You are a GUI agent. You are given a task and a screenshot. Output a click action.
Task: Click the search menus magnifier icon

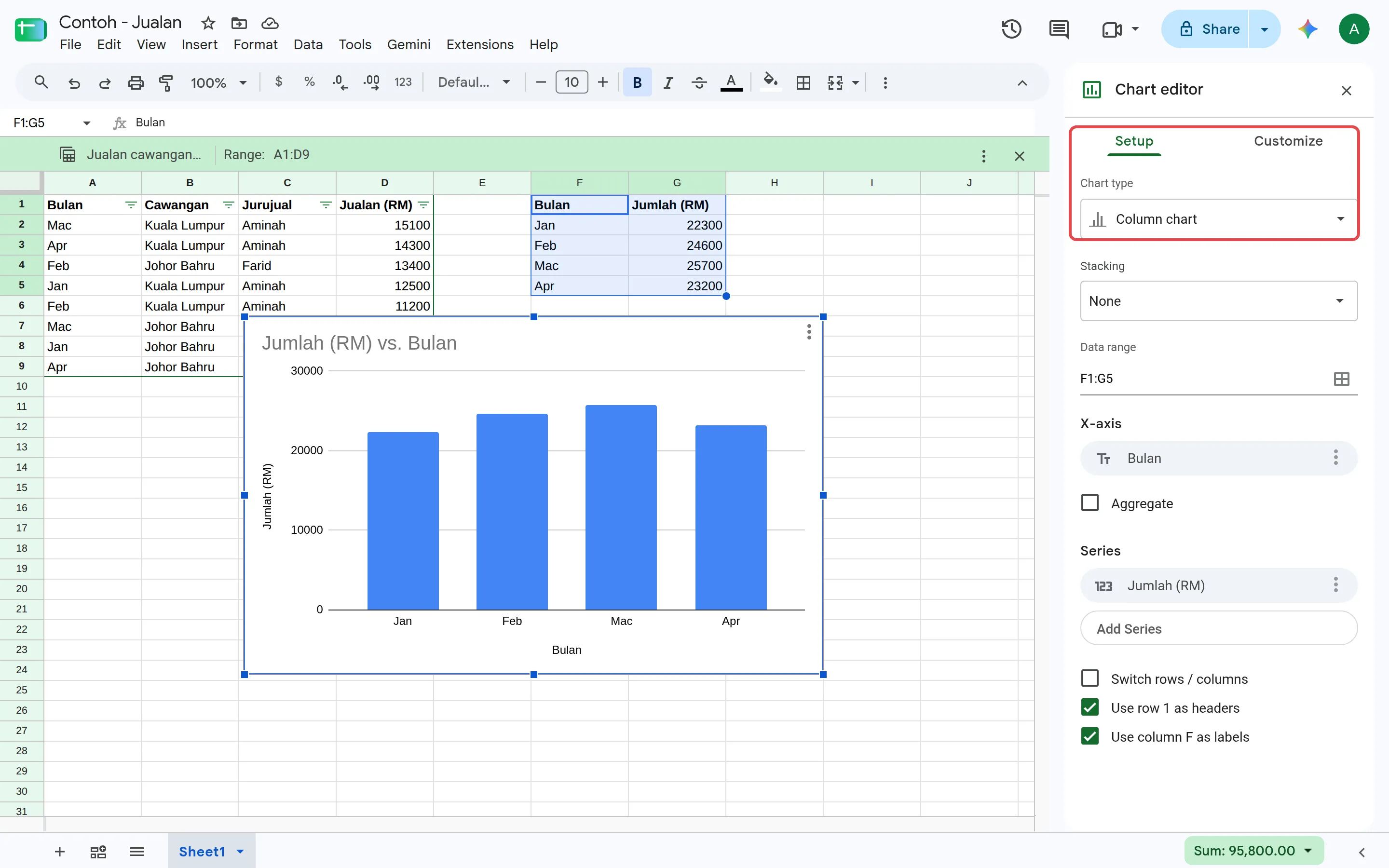coord(41,82)
